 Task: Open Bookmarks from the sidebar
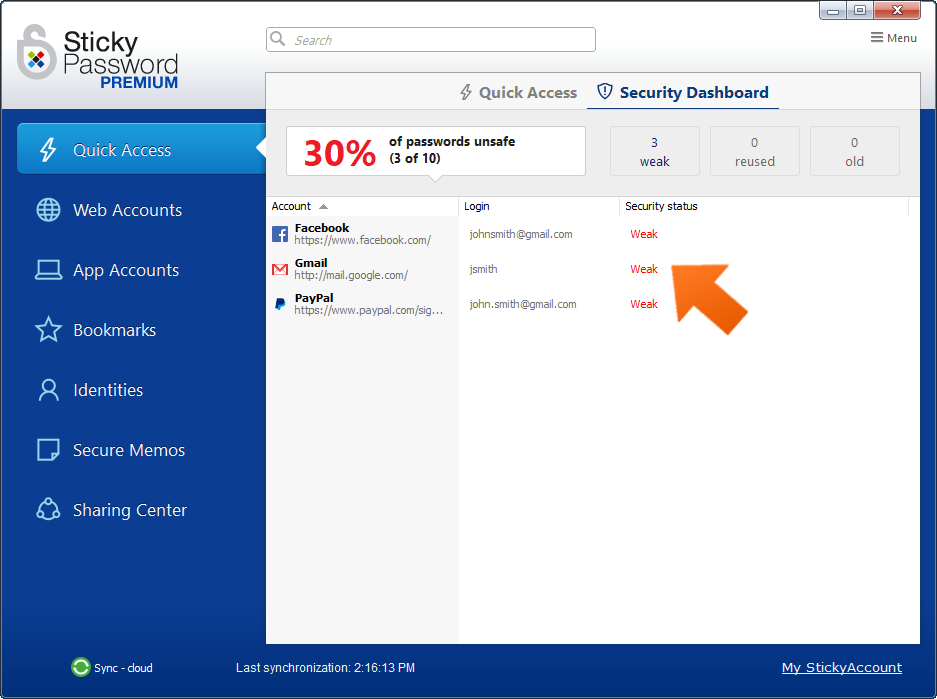pyautogui.click(x=115, y=330)
